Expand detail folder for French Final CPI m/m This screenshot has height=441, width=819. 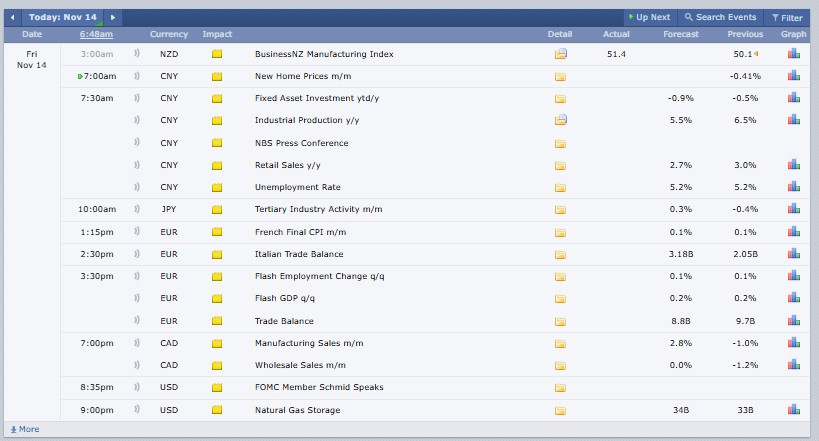[x=560, y=232]
